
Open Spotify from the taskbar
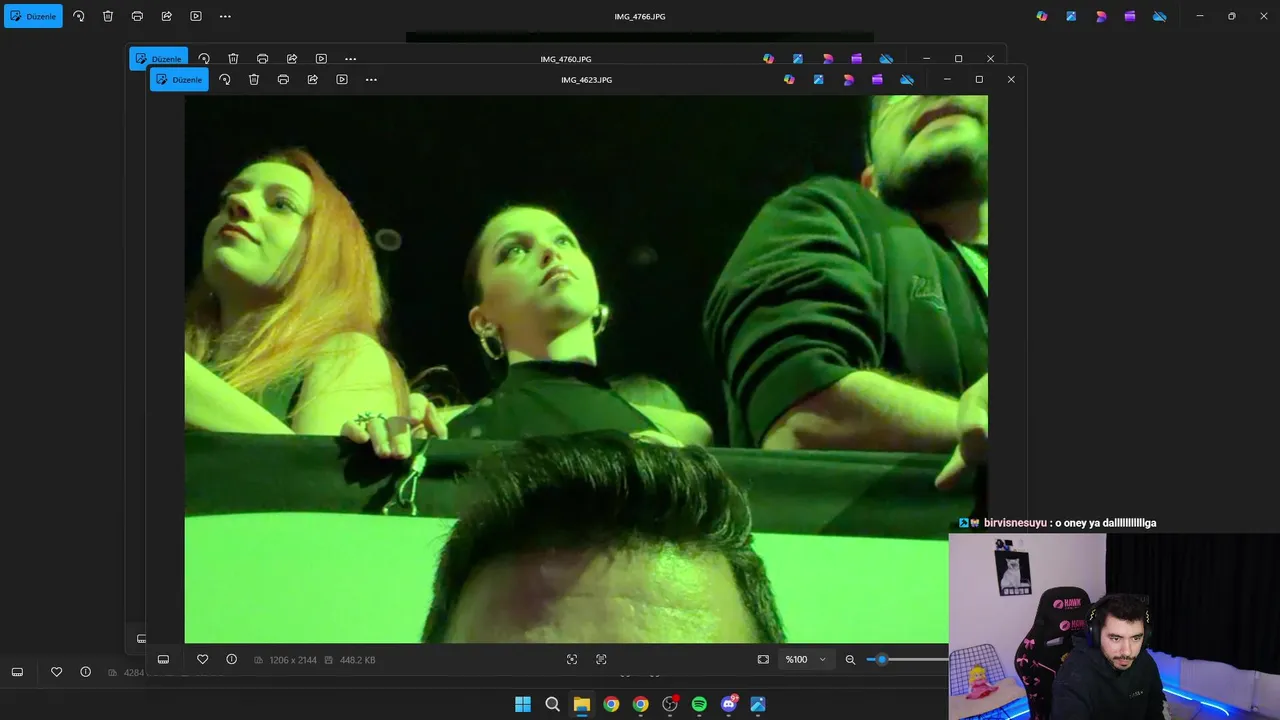pos(699,704)
